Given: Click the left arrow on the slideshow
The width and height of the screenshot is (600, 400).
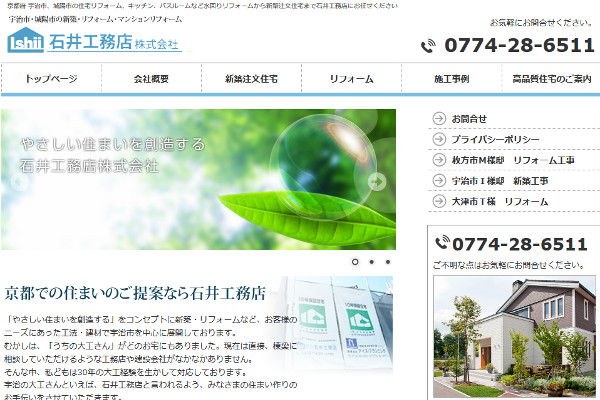Looking at the screenshot, I should 19,181.
